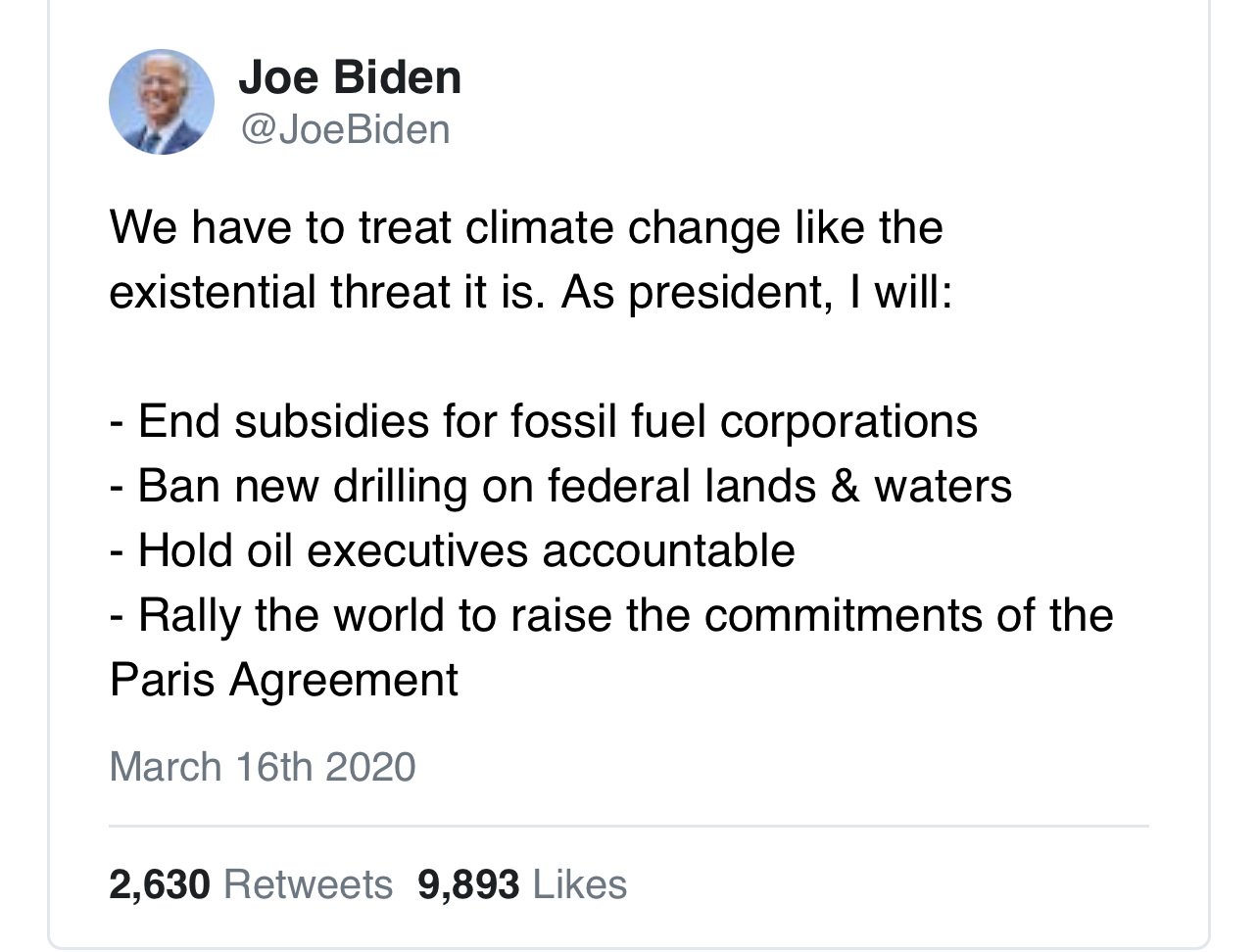
Task: Open the Likes label
Action: point(579,884)
